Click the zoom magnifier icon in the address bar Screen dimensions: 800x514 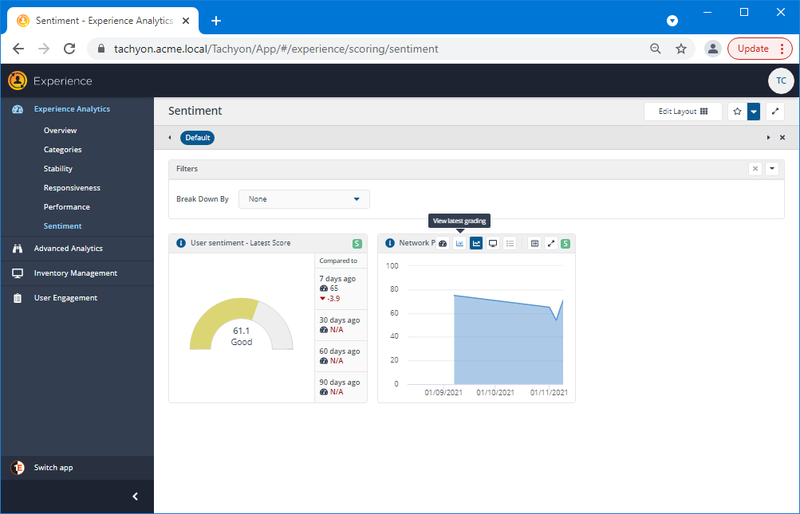[656, 49]
